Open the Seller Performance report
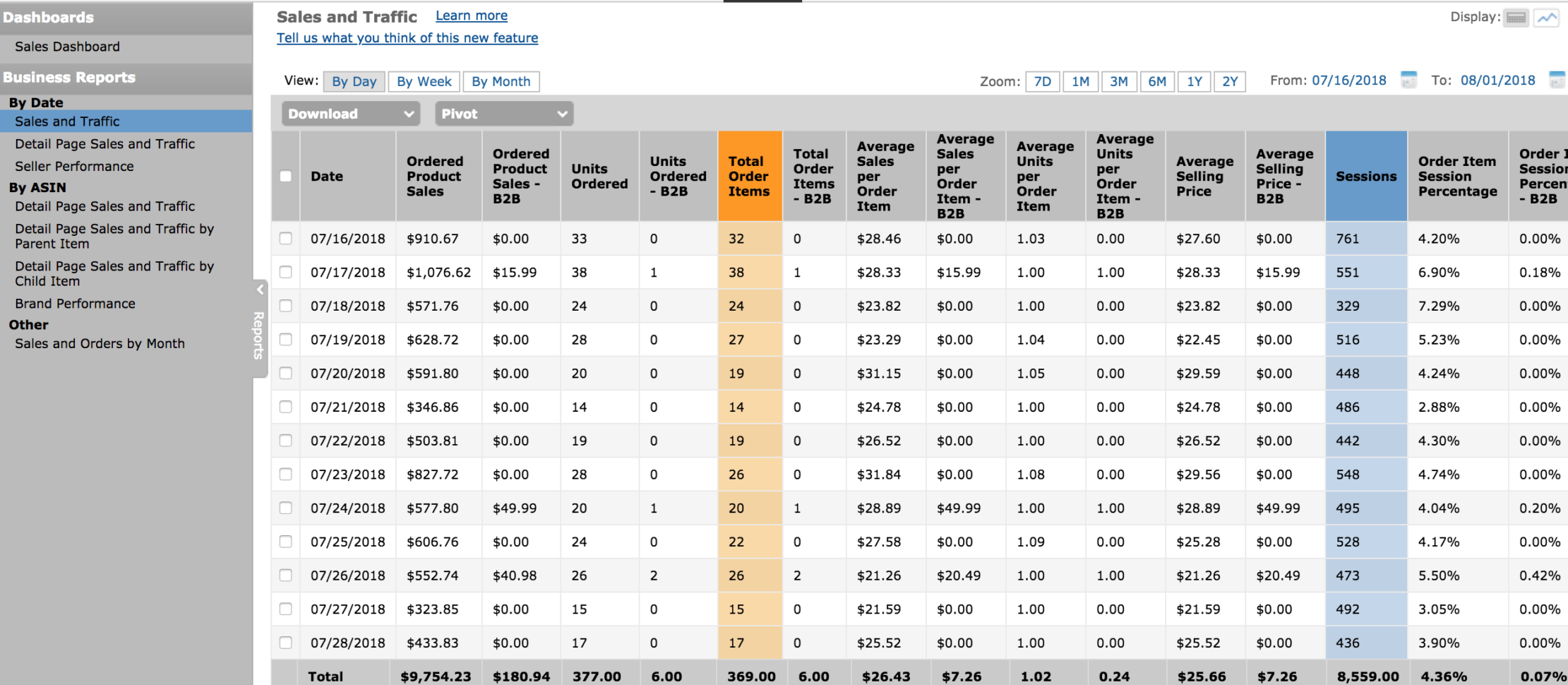 pos(73,166)
